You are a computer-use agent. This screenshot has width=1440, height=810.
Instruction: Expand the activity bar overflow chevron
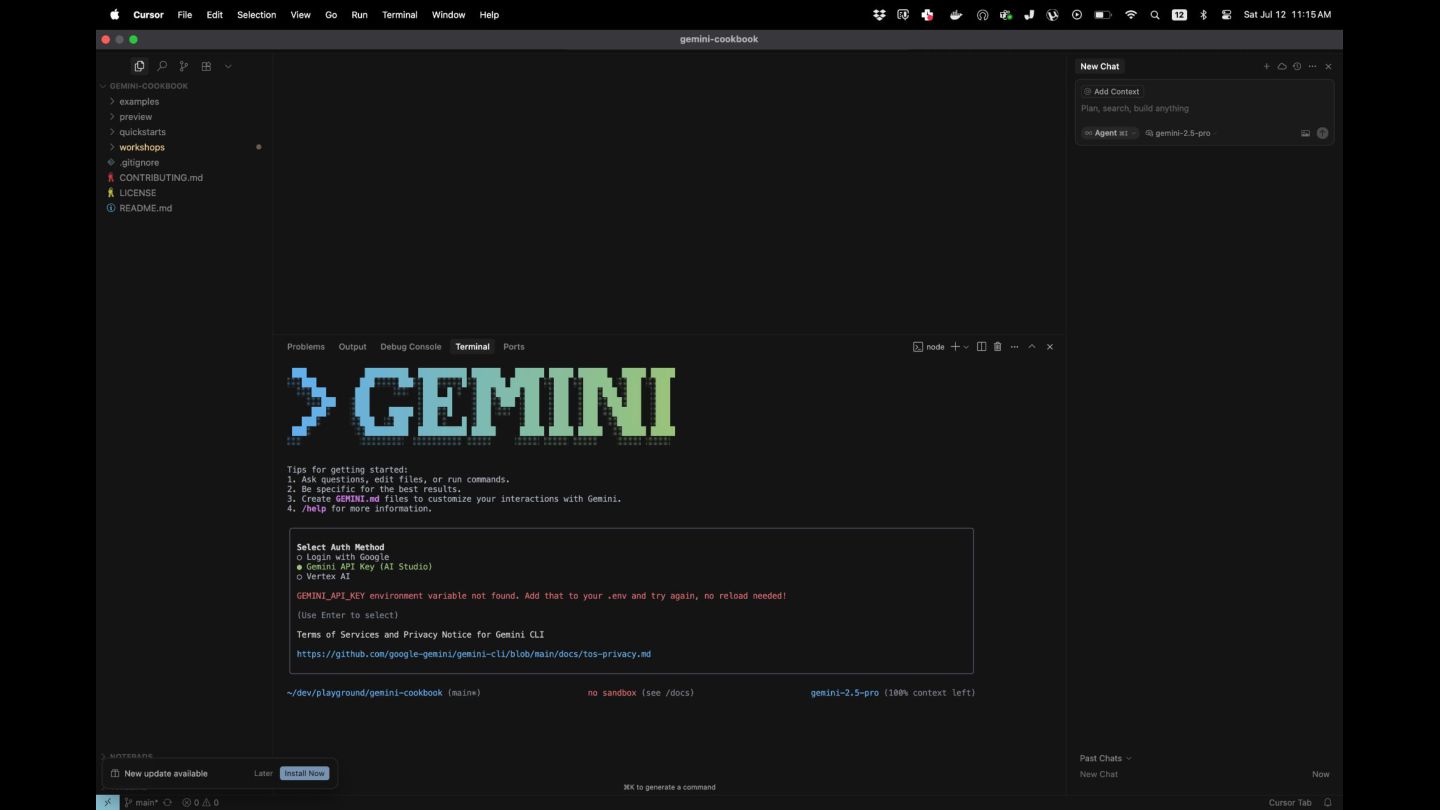point(228,66)
